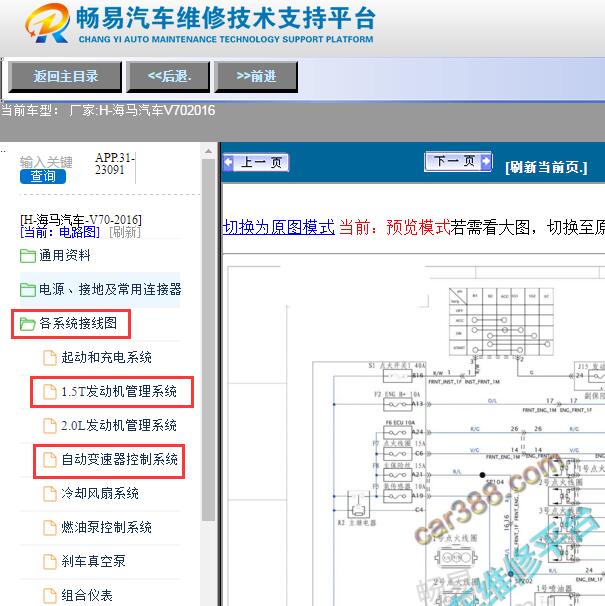
Task: Click document icon beside 刹车真空泵
Action: 49,562
